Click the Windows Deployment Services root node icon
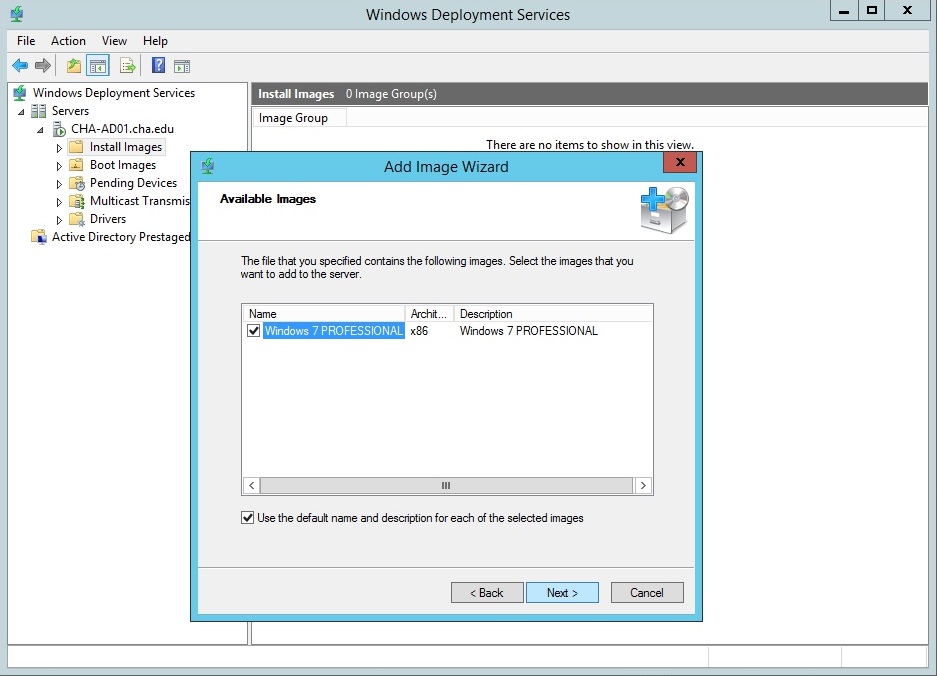The image size is (937, 676). pos(20,93)
